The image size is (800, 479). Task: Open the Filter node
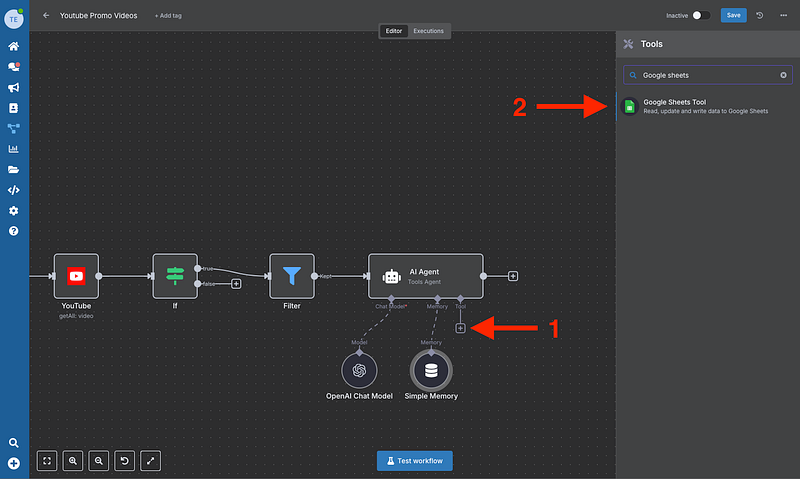tap(292, 276)
